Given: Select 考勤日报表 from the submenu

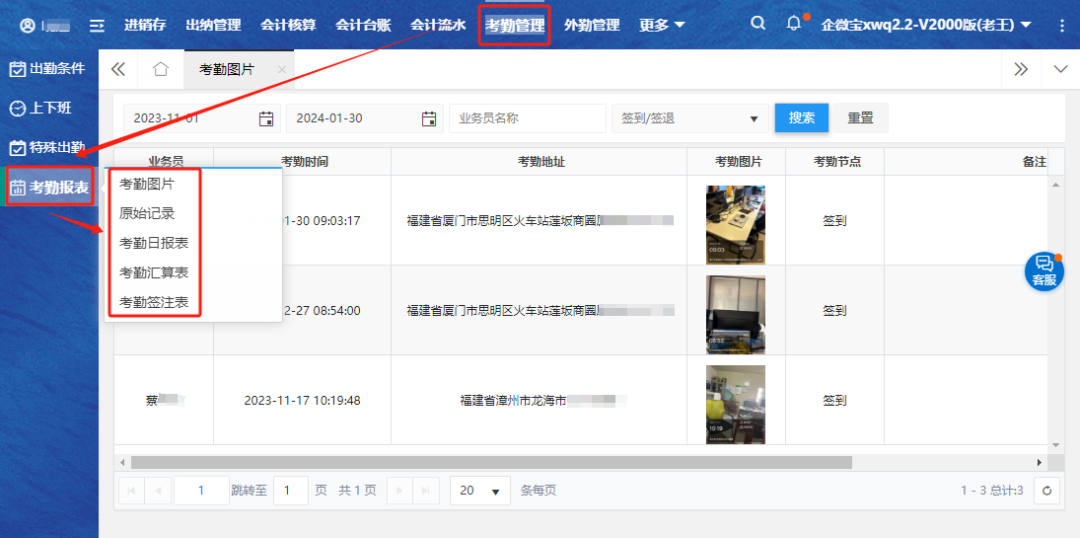Looking at the screenshot, I should point(154,243).
